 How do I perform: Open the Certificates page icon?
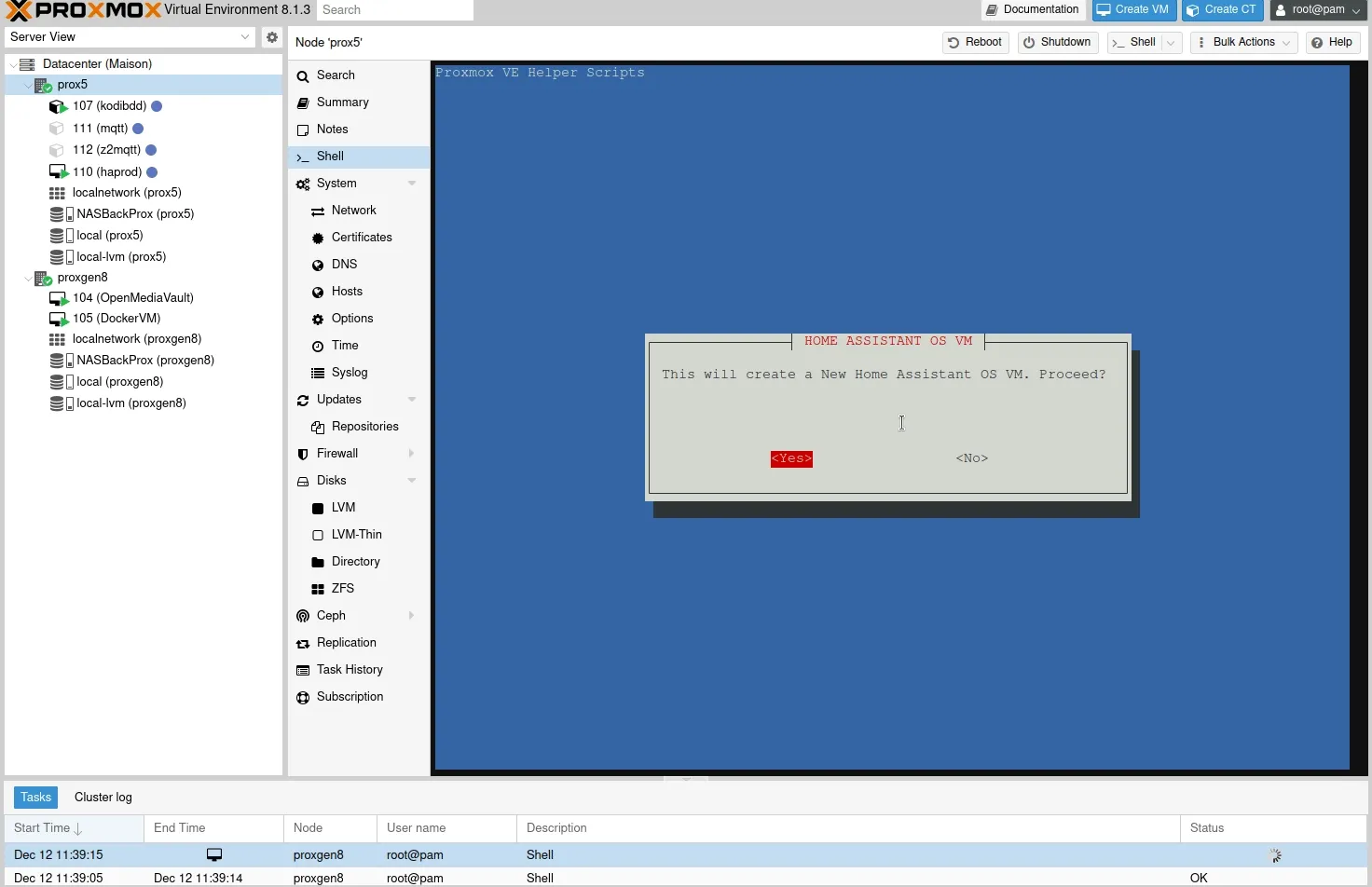(318, 239)
